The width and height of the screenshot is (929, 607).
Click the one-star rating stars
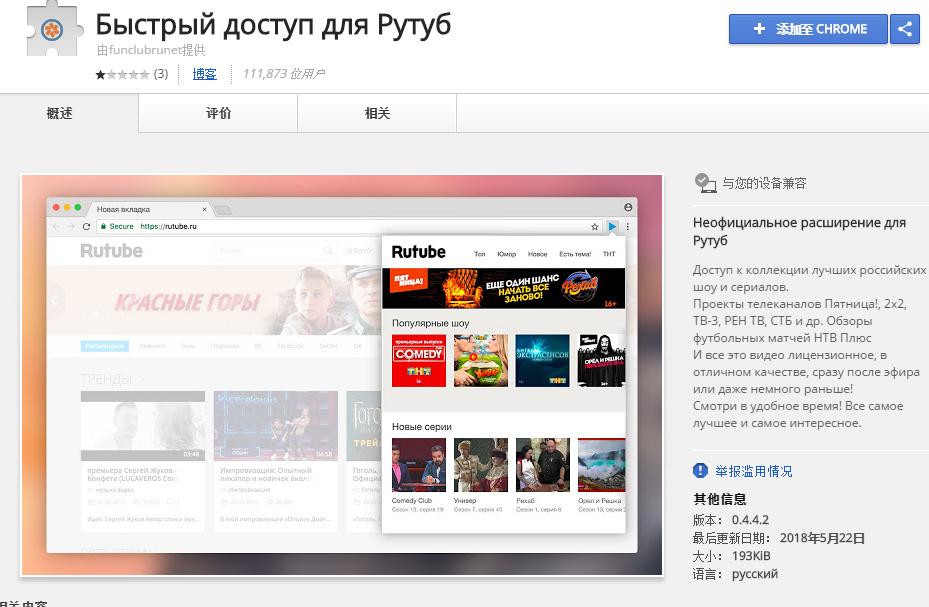coord(121,74)
